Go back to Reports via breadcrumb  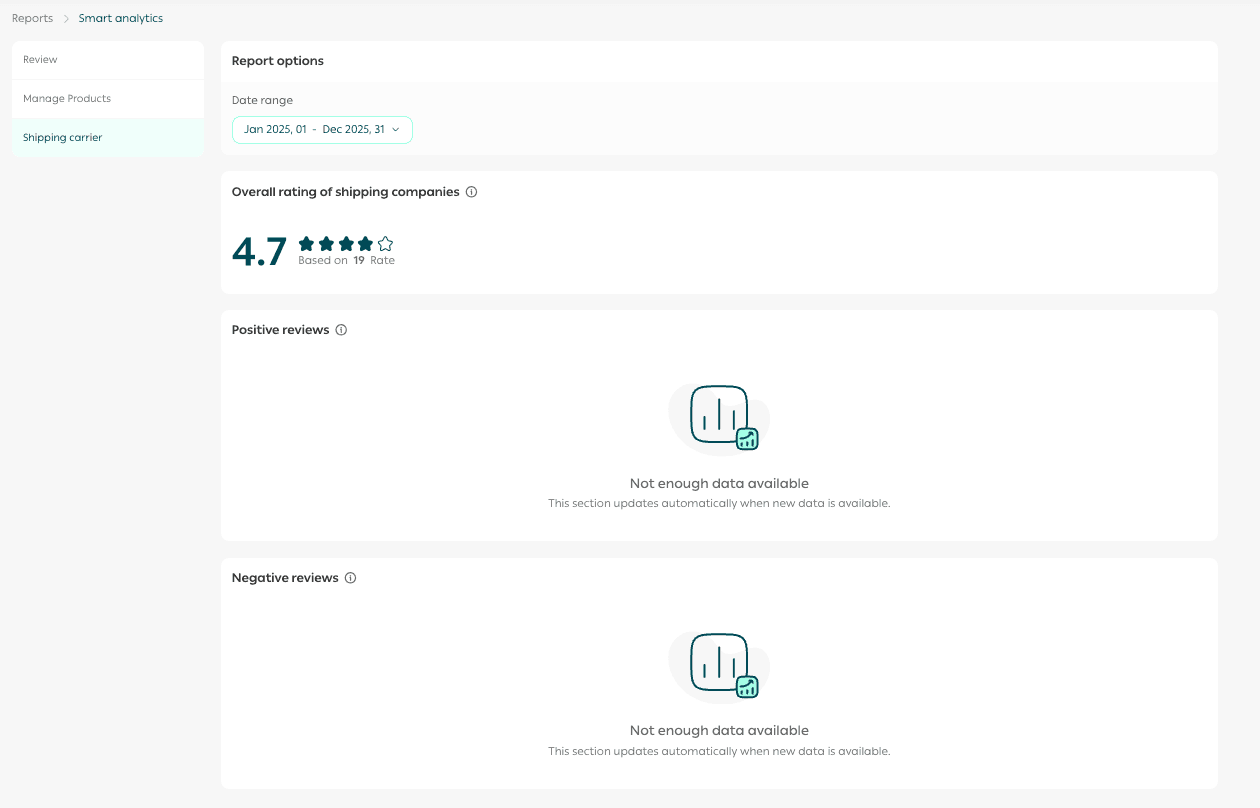click(32, 18)
